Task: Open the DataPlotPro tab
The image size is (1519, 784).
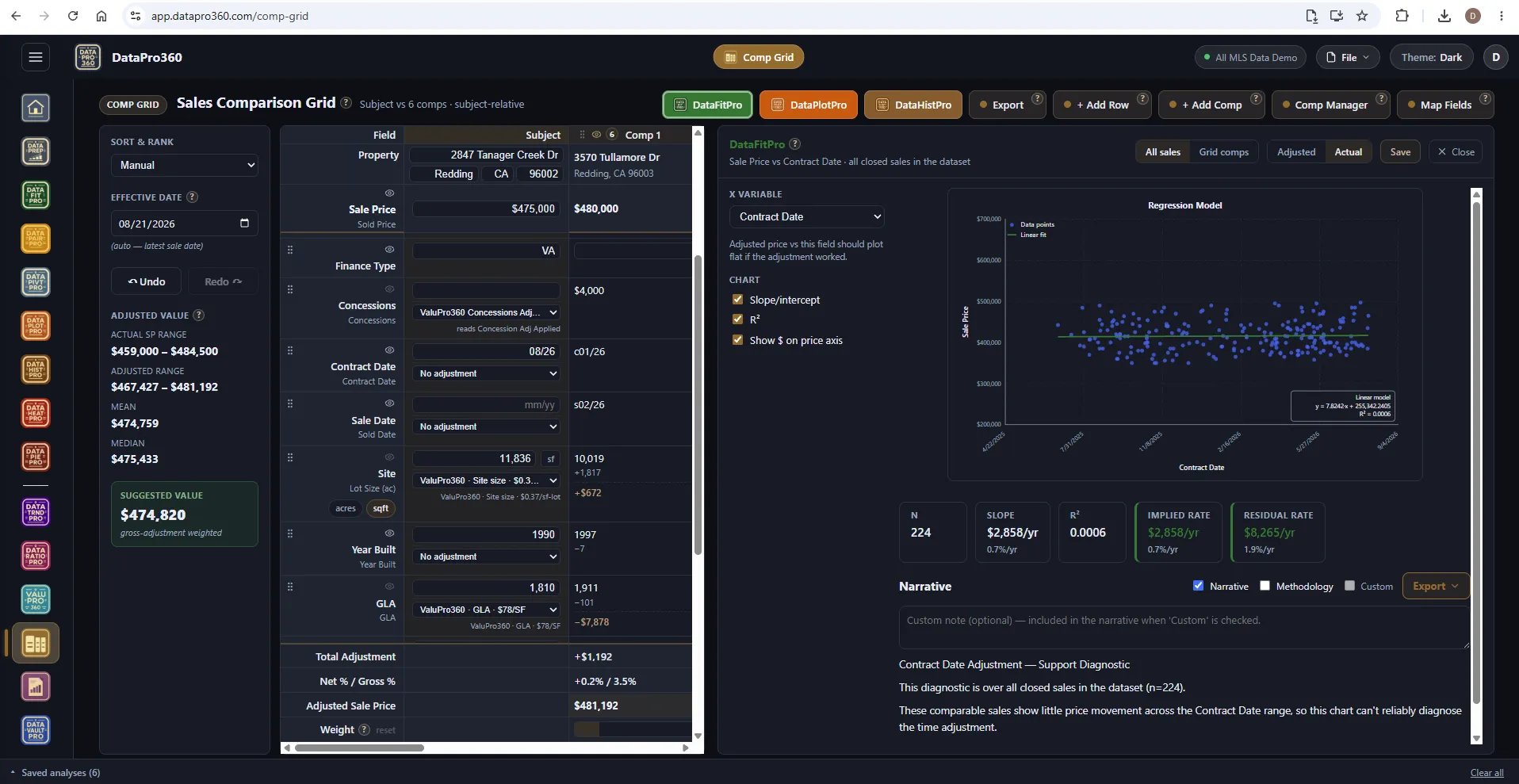Action: (808, 105)
